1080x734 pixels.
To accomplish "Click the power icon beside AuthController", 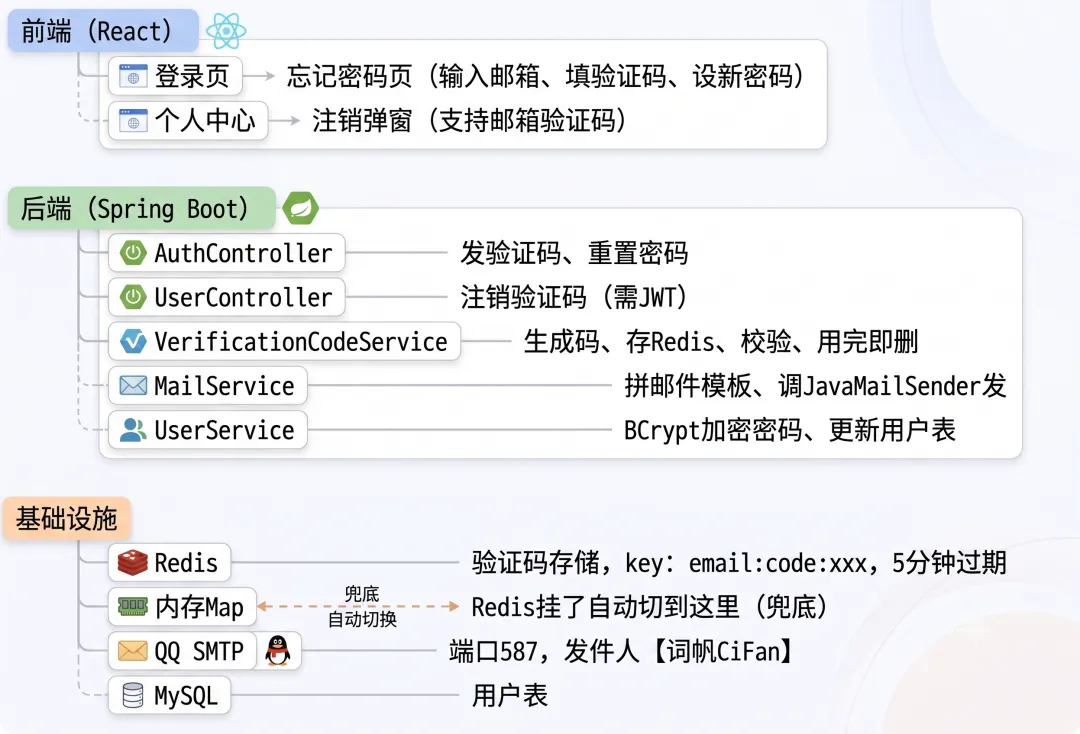I will (133, 253).
